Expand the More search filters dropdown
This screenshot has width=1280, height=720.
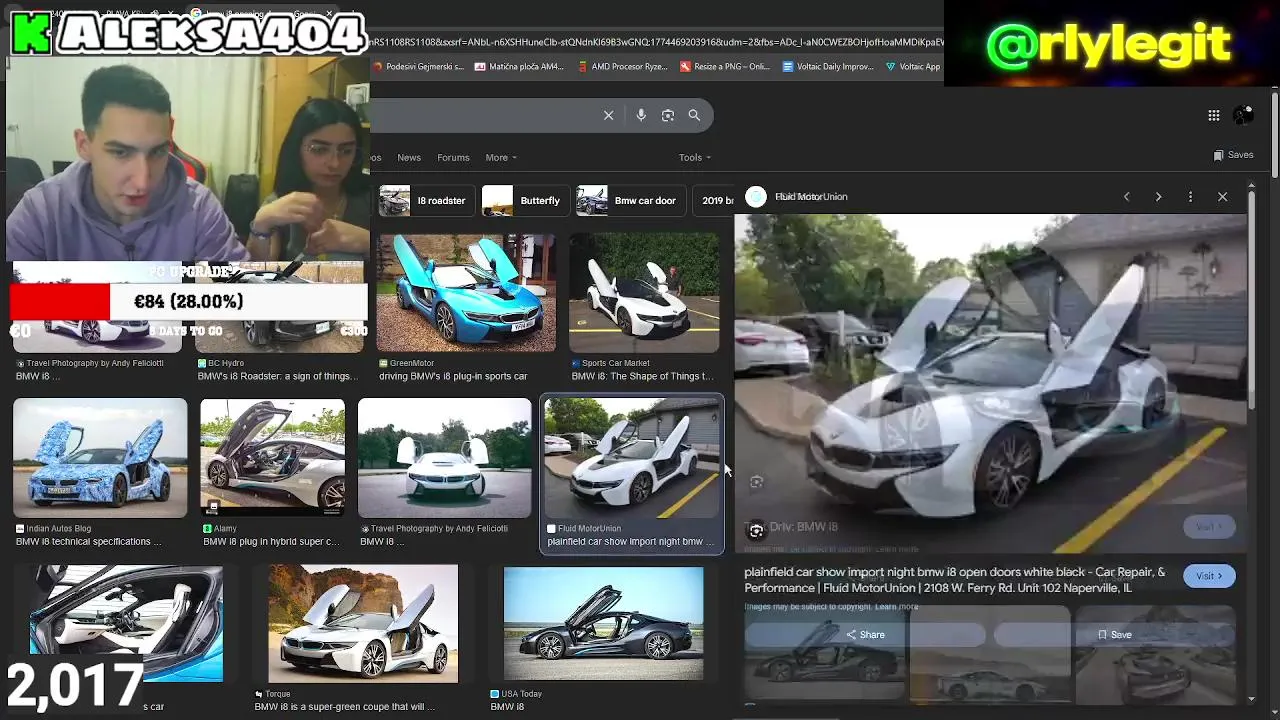[501, 157]
